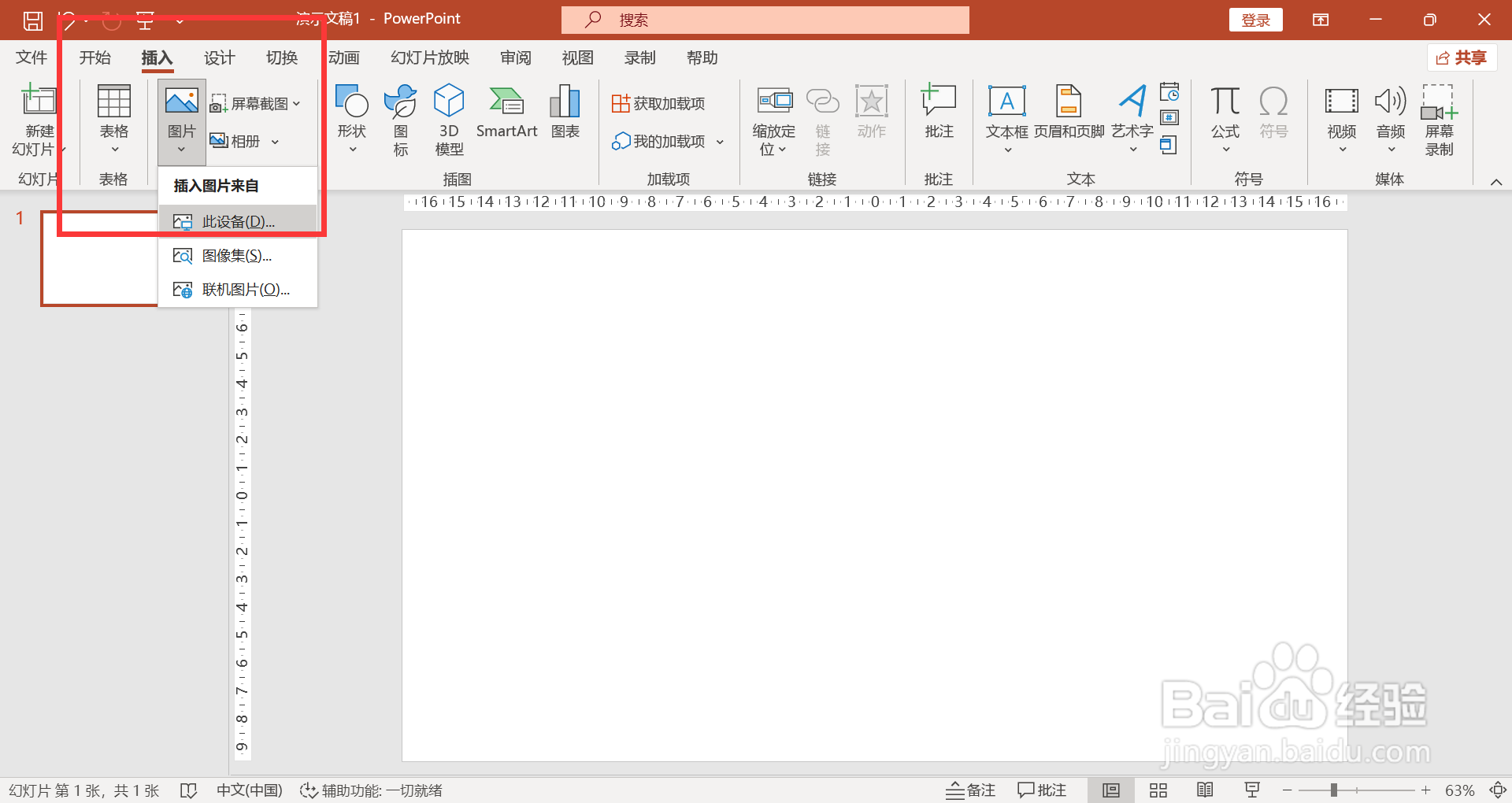
Task: Click zoom out minus button
Action: pos(1287,790)
